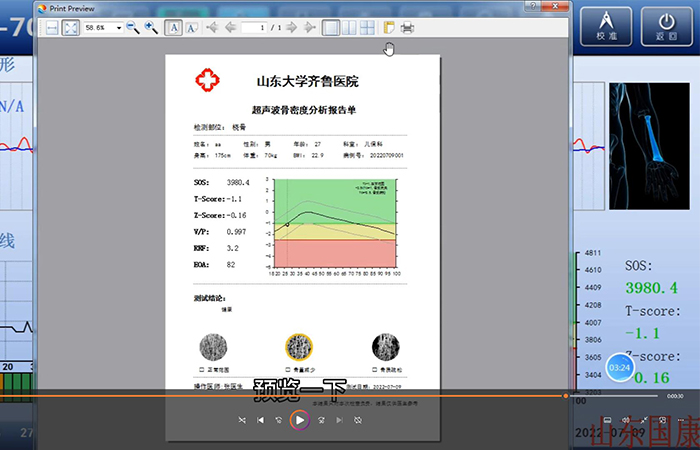
Task: Go to first page of preview
Action: (212, 28)
